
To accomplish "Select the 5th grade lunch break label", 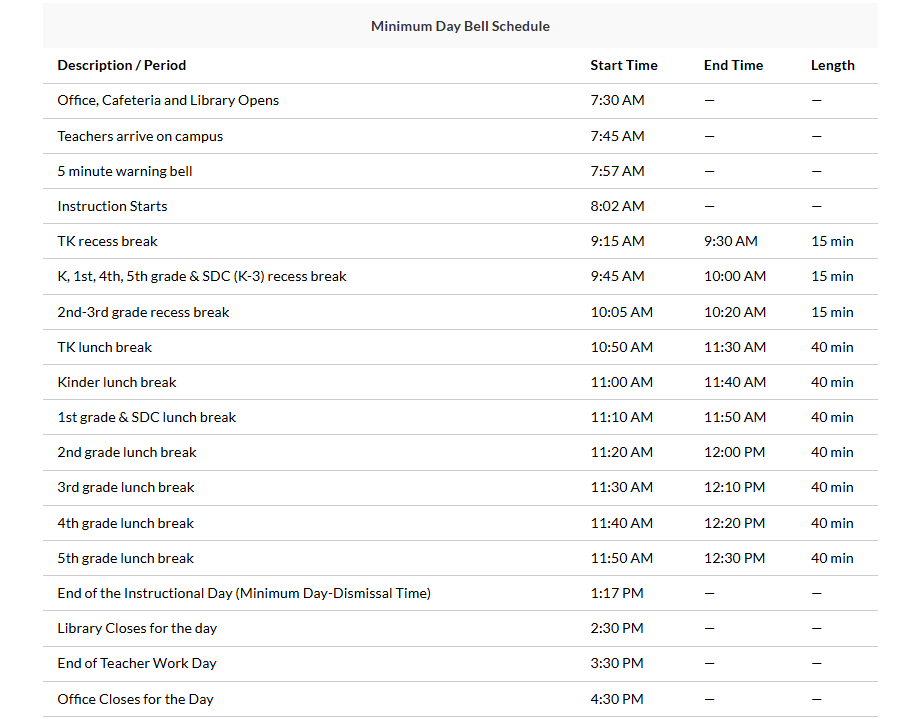I will pyautogui.click(x=126, y=558).
